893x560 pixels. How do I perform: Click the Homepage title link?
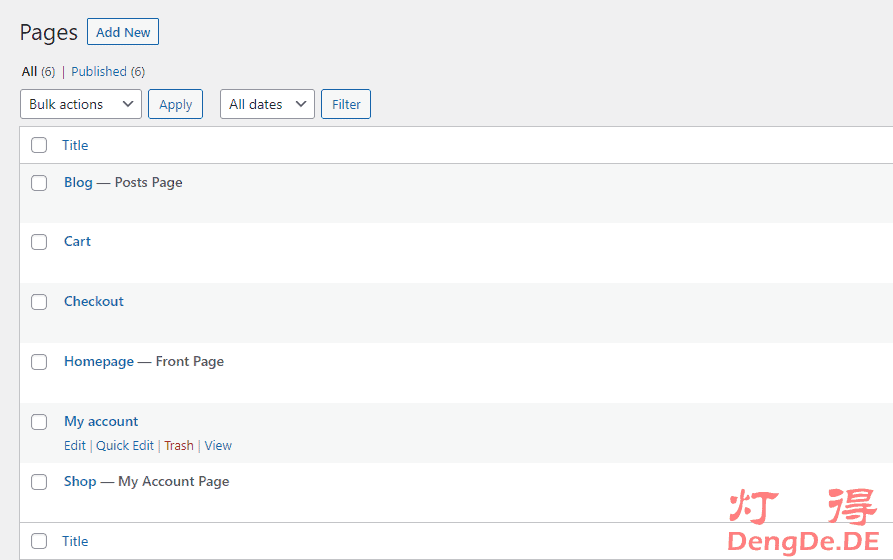coord(99,361)
